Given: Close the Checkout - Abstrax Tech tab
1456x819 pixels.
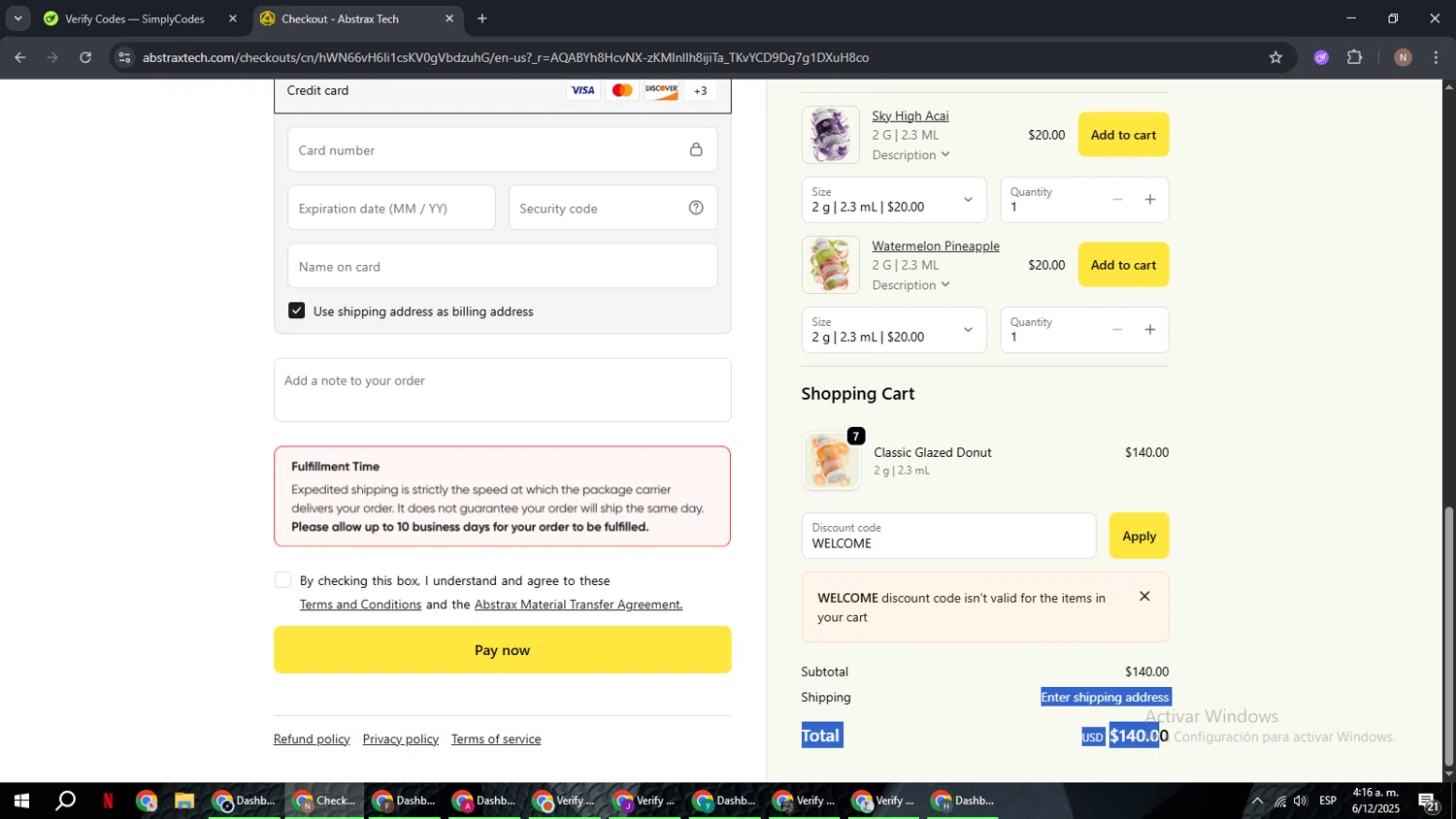Looking at the screenshot, I should (x=449, y=18).
